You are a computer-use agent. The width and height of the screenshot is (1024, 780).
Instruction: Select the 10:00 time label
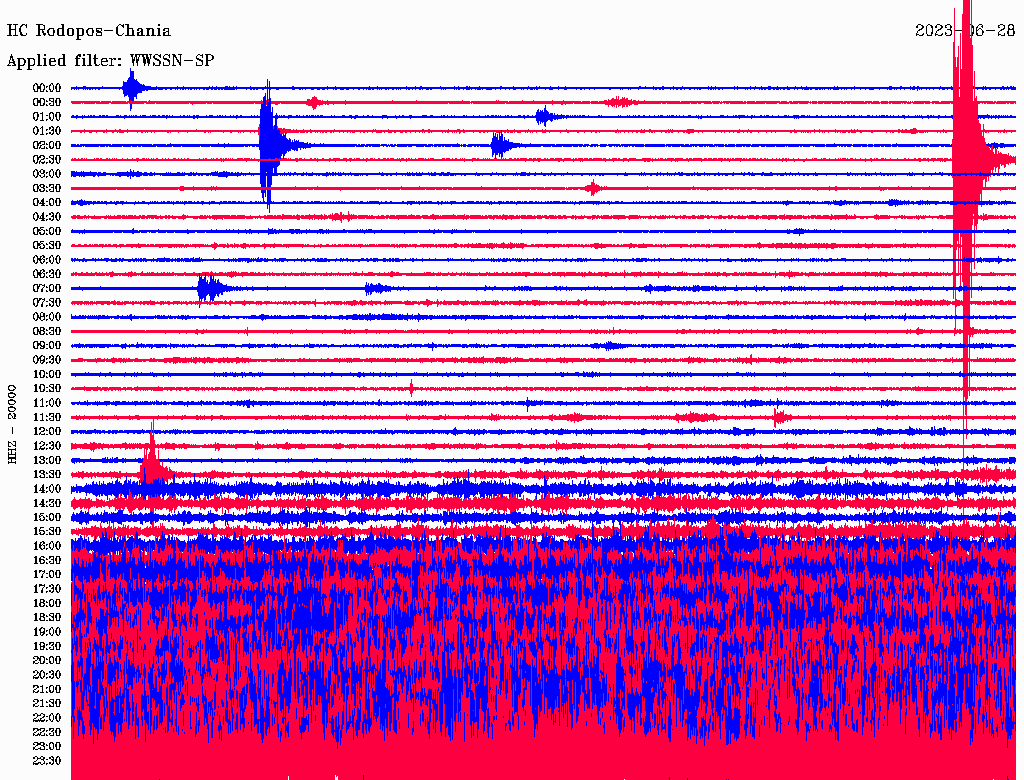coord(47,374)
